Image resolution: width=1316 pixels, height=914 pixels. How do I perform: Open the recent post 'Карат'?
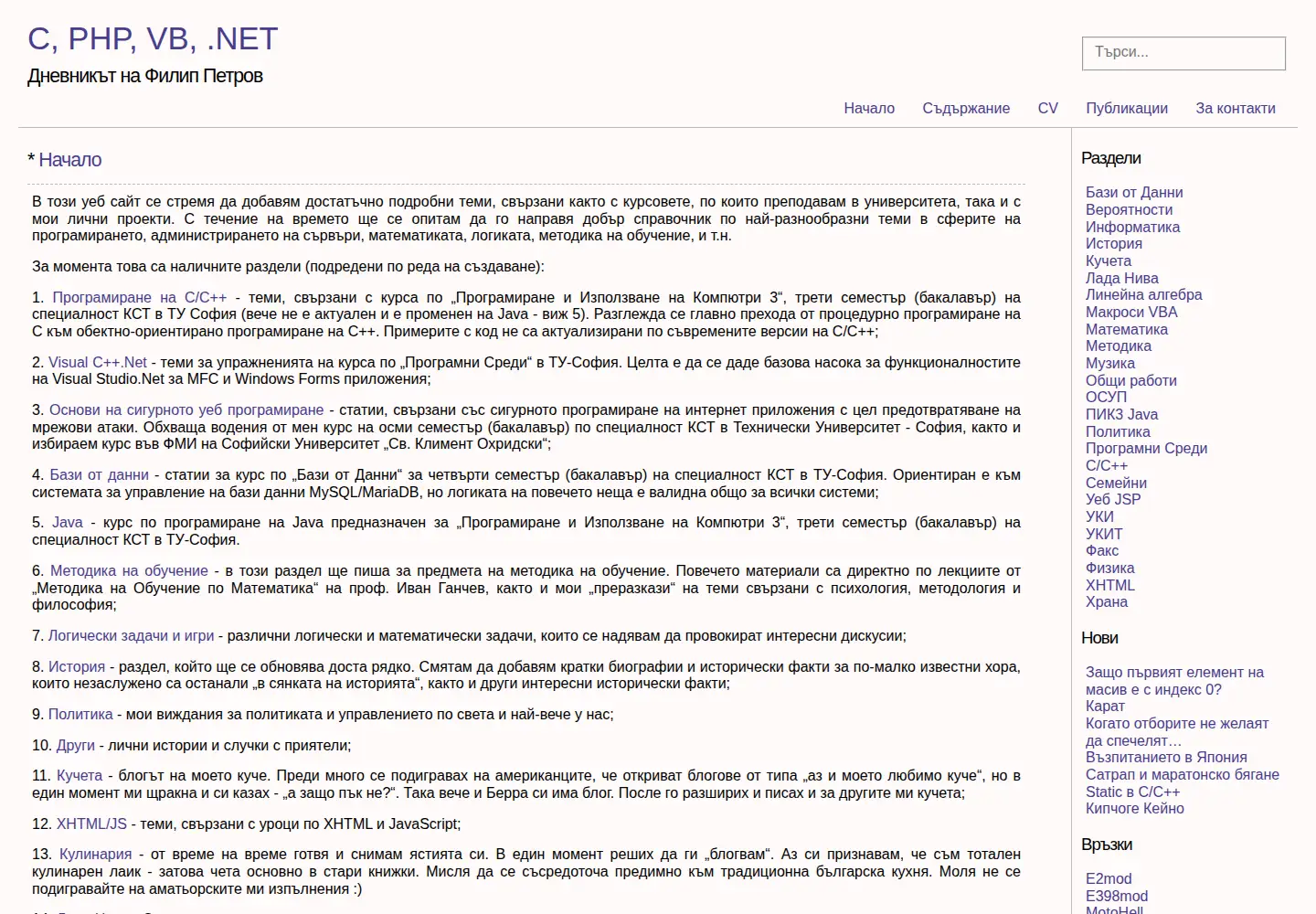(1105, 706)
